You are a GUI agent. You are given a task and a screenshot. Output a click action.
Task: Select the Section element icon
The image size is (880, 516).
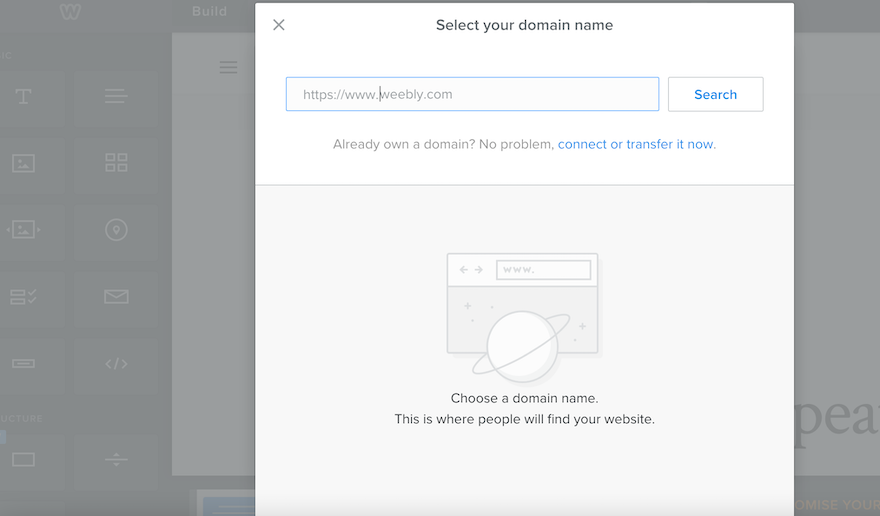(23, 460)
